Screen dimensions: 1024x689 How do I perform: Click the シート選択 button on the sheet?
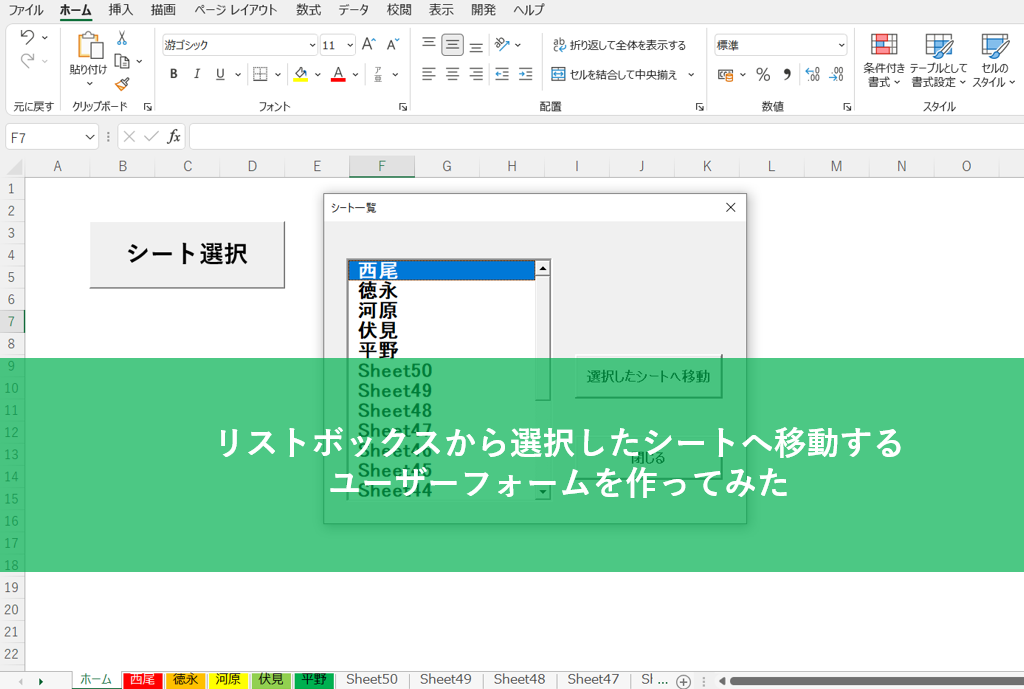pyautogui.click(x=187, y=254)
